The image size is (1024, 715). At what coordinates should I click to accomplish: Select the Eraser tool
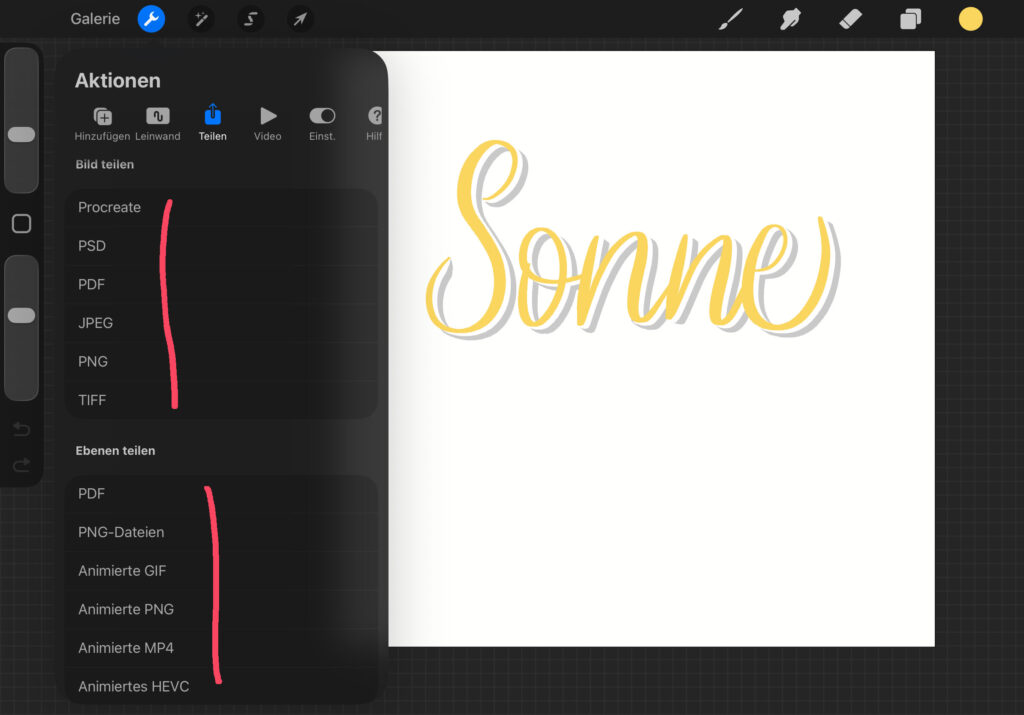tap(850, 19)
